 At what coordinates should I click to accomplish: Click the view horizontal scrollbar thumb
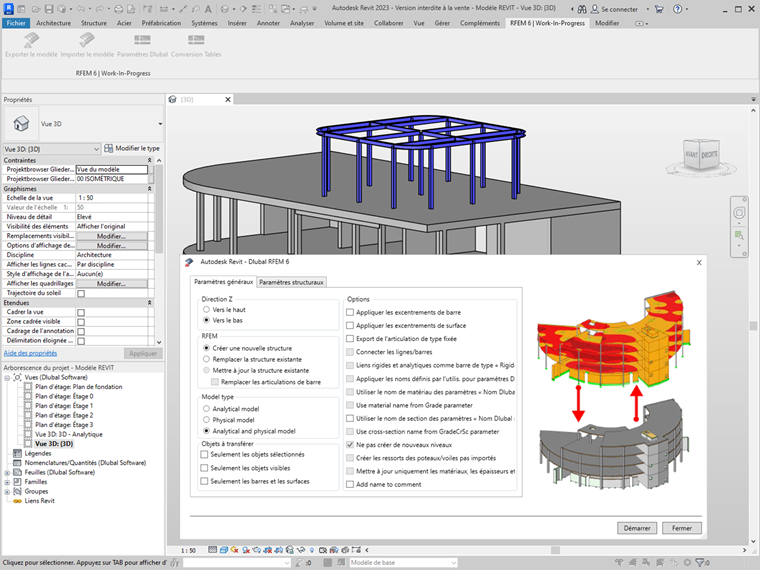pyautogui.click(x=555, y=550)
